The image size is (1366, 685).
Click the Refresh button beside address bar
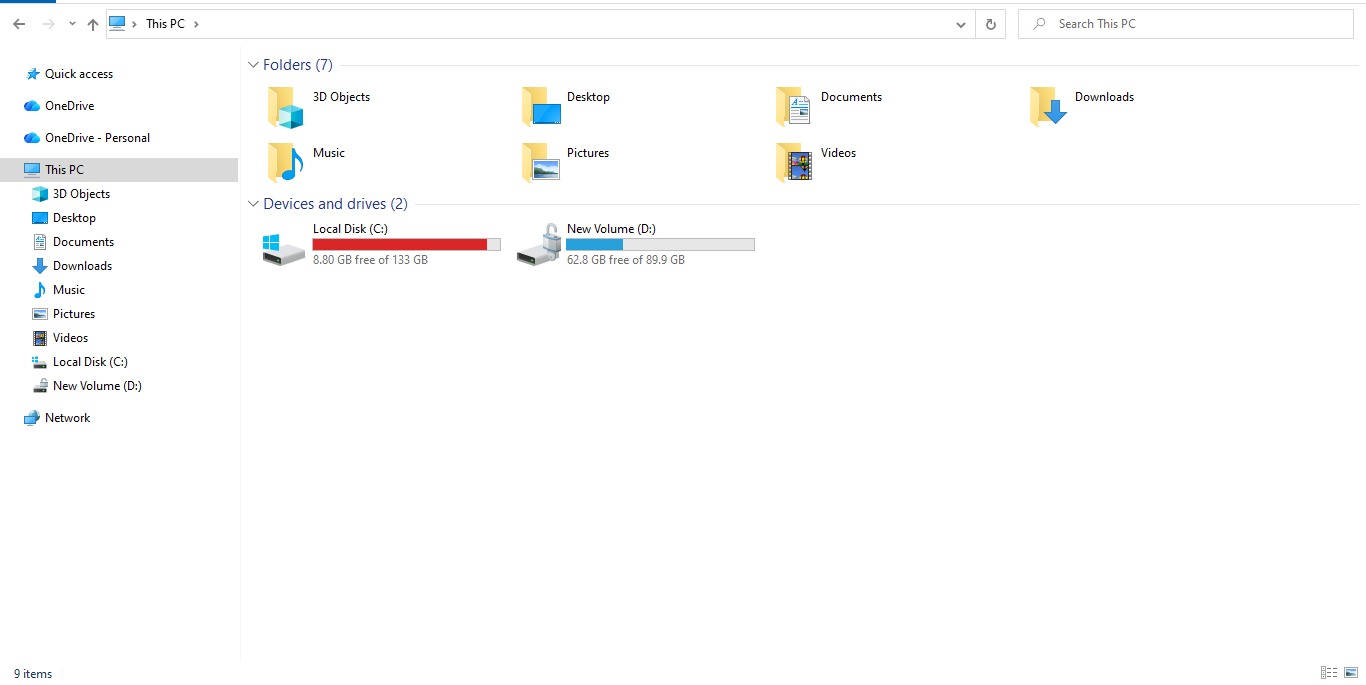(990, 24)
